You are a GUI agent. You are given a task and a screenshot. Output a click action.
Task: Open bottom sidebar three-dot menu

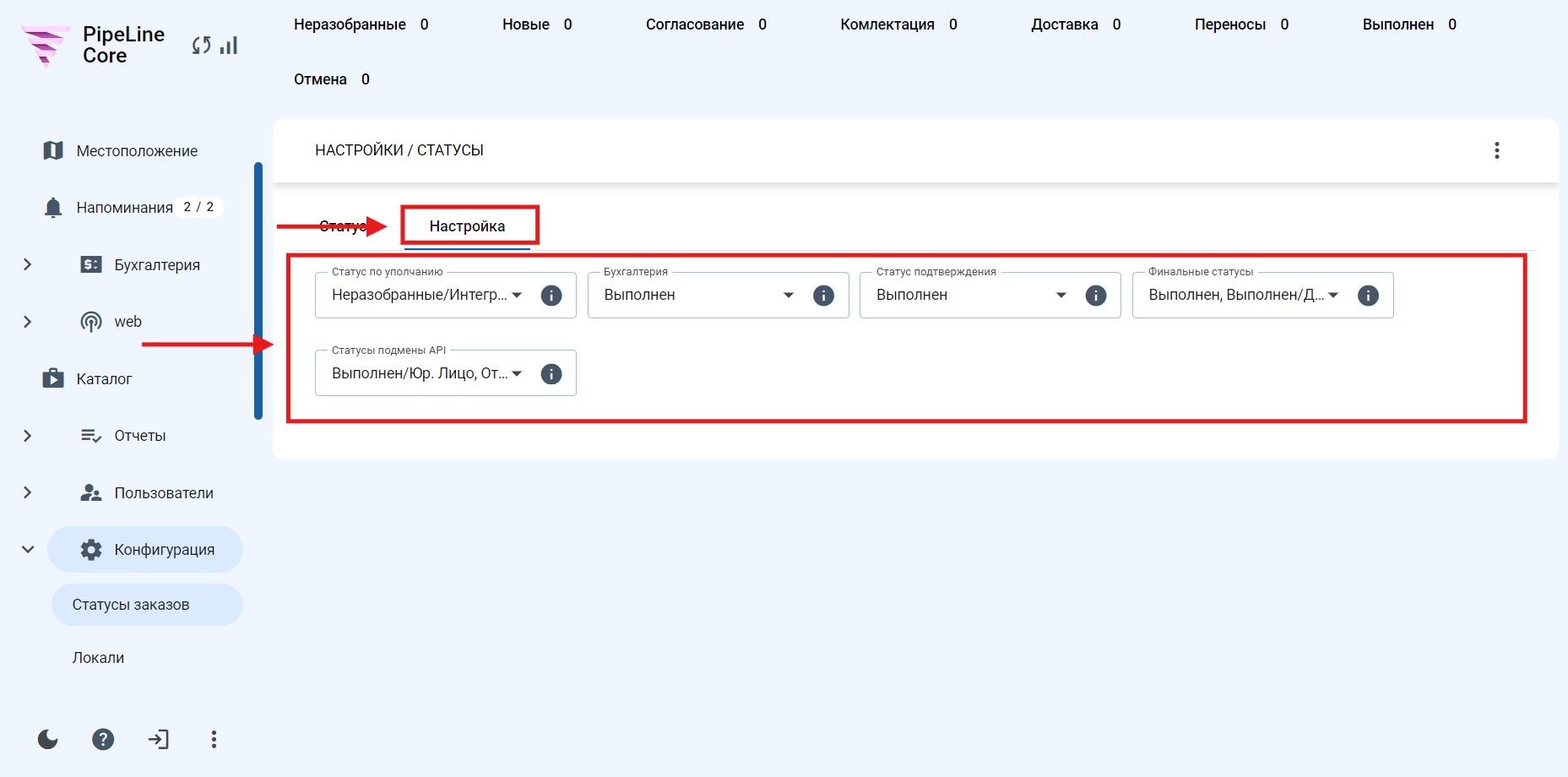(x=214, y=740)
